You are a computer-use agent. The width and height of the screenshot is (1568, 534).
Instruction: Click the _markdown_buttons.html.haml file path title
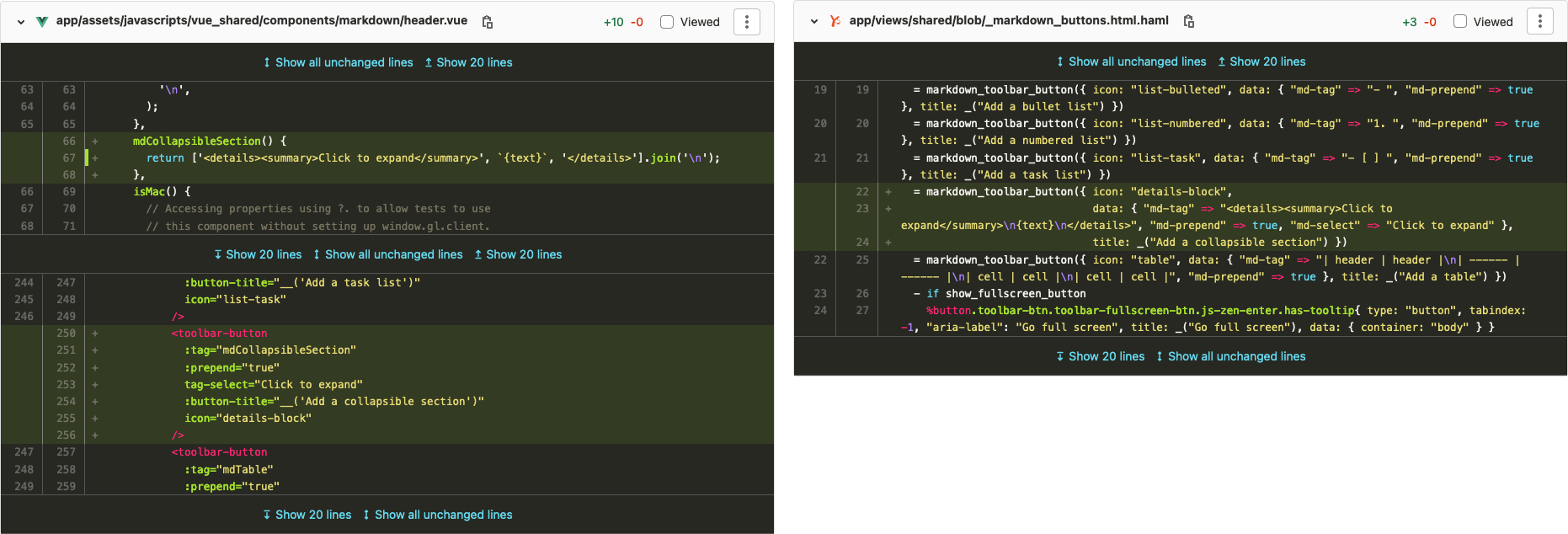click(x=1009, y=20)
